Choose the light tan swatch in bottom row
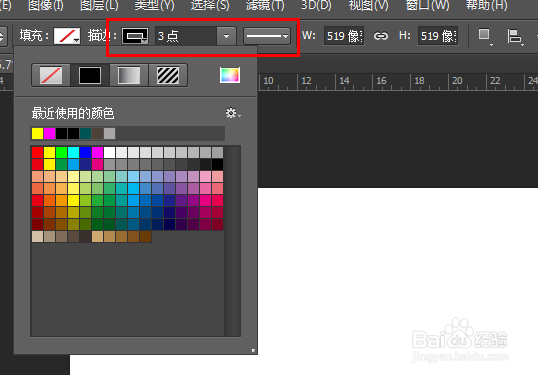Viewport: 538px width, 375px height. point(37,236)
